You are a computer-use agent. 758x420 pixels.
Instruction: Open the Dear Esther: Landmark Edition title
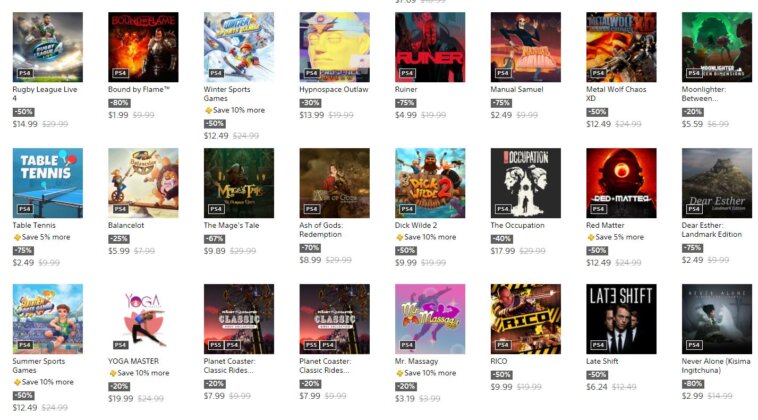coord(712,230)
